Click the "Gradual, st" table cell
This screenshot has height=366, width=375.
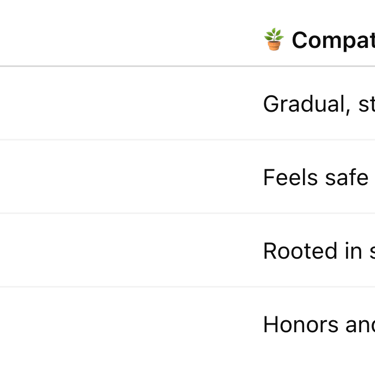click(319, 104)
